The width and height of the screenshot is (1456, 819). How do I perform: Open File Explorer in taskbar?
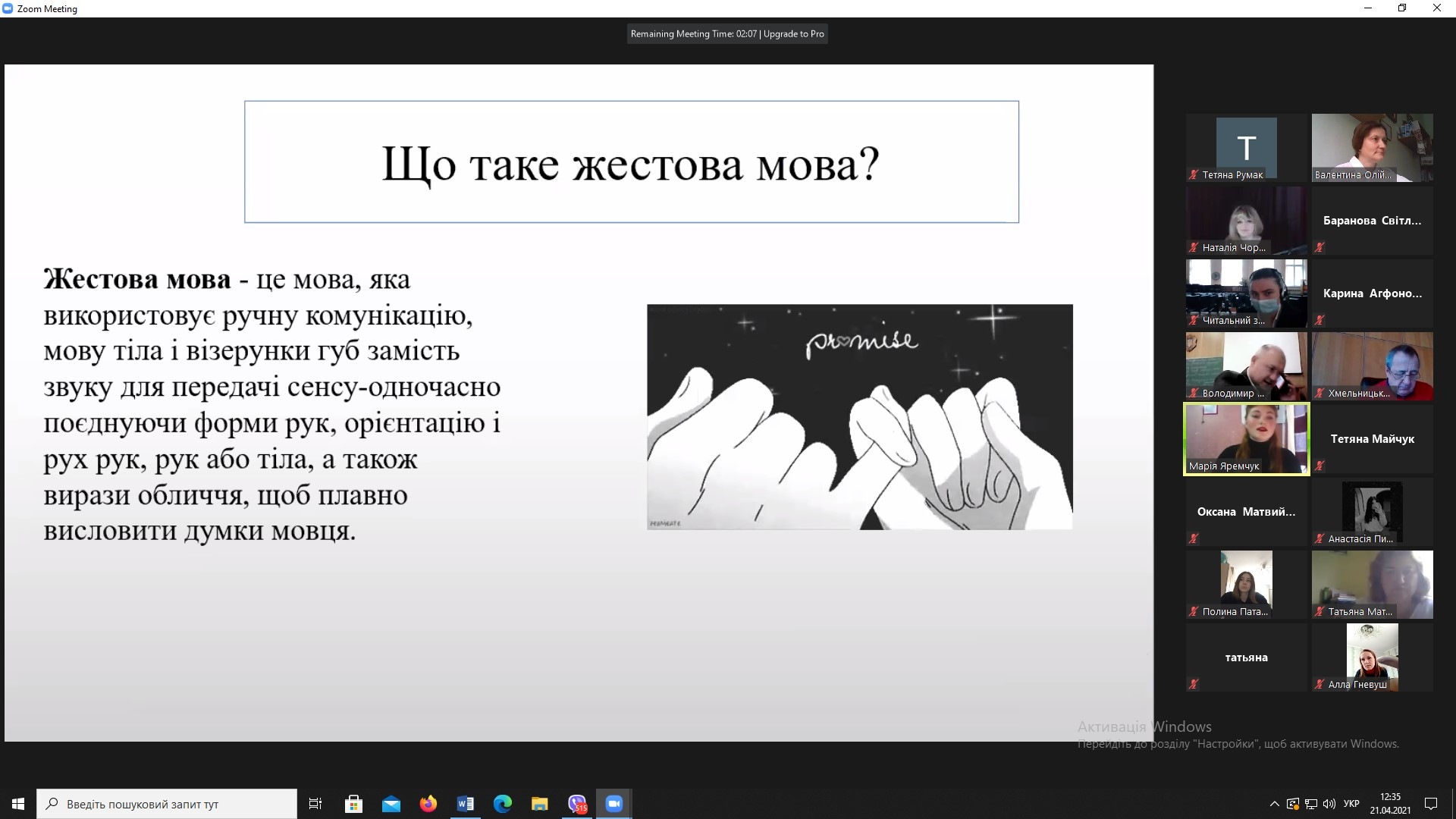click(539, 804)
